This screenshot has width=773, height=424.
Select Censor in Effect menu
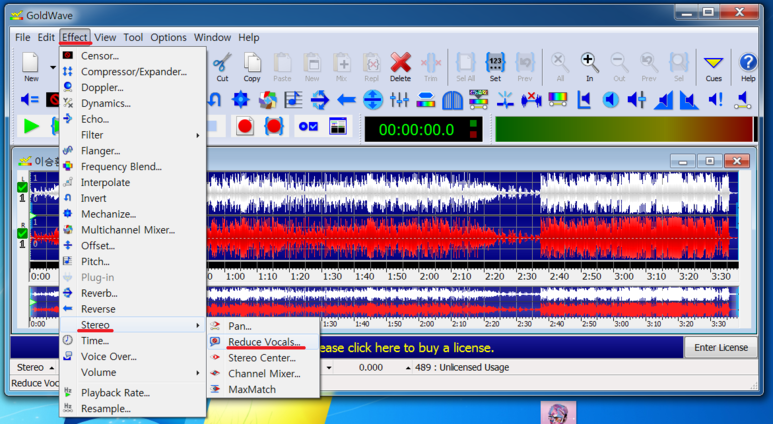[133, 56]
